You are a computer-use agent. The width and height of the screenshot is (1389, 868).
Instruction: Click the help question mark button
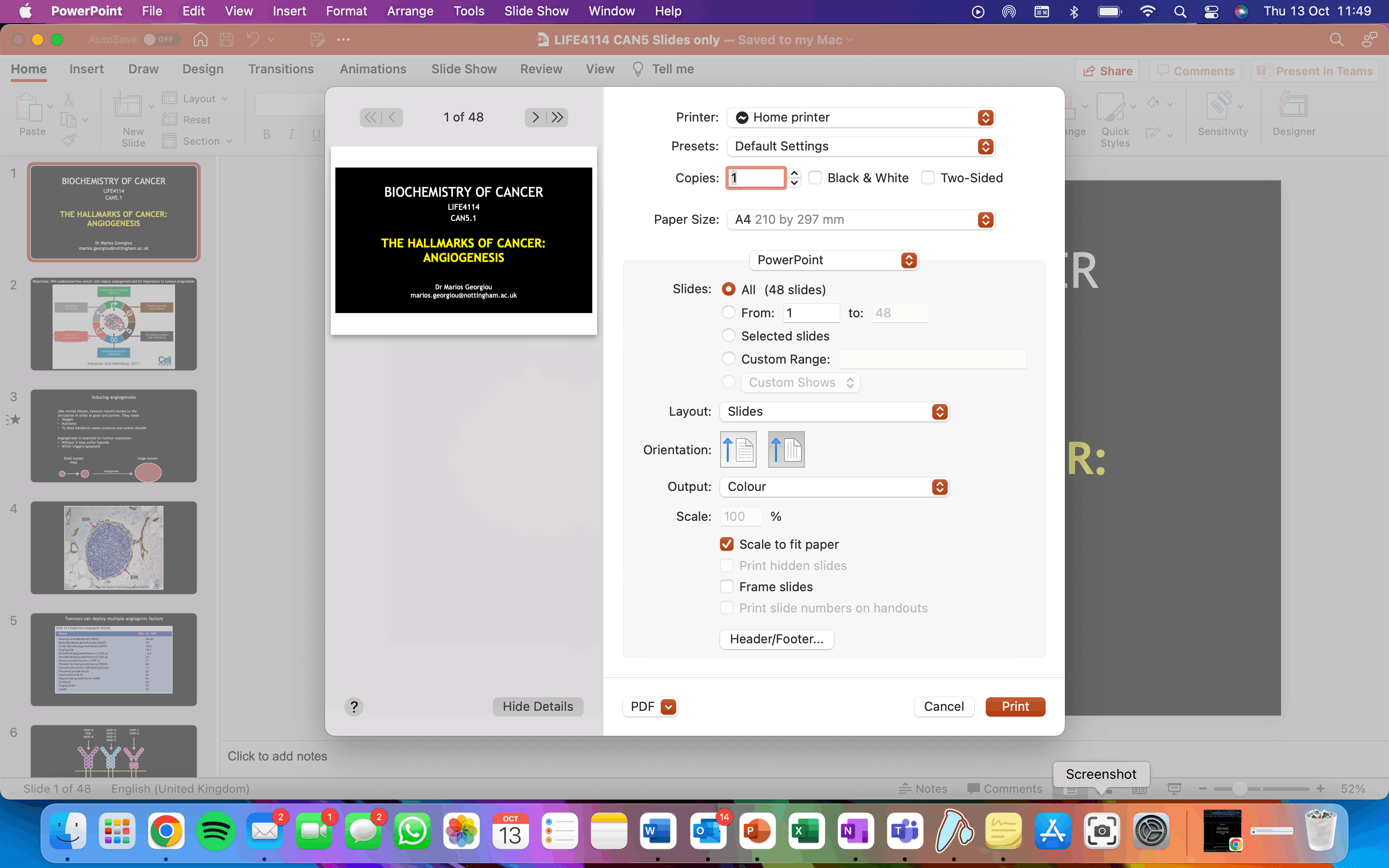click(x=354, y=706)
